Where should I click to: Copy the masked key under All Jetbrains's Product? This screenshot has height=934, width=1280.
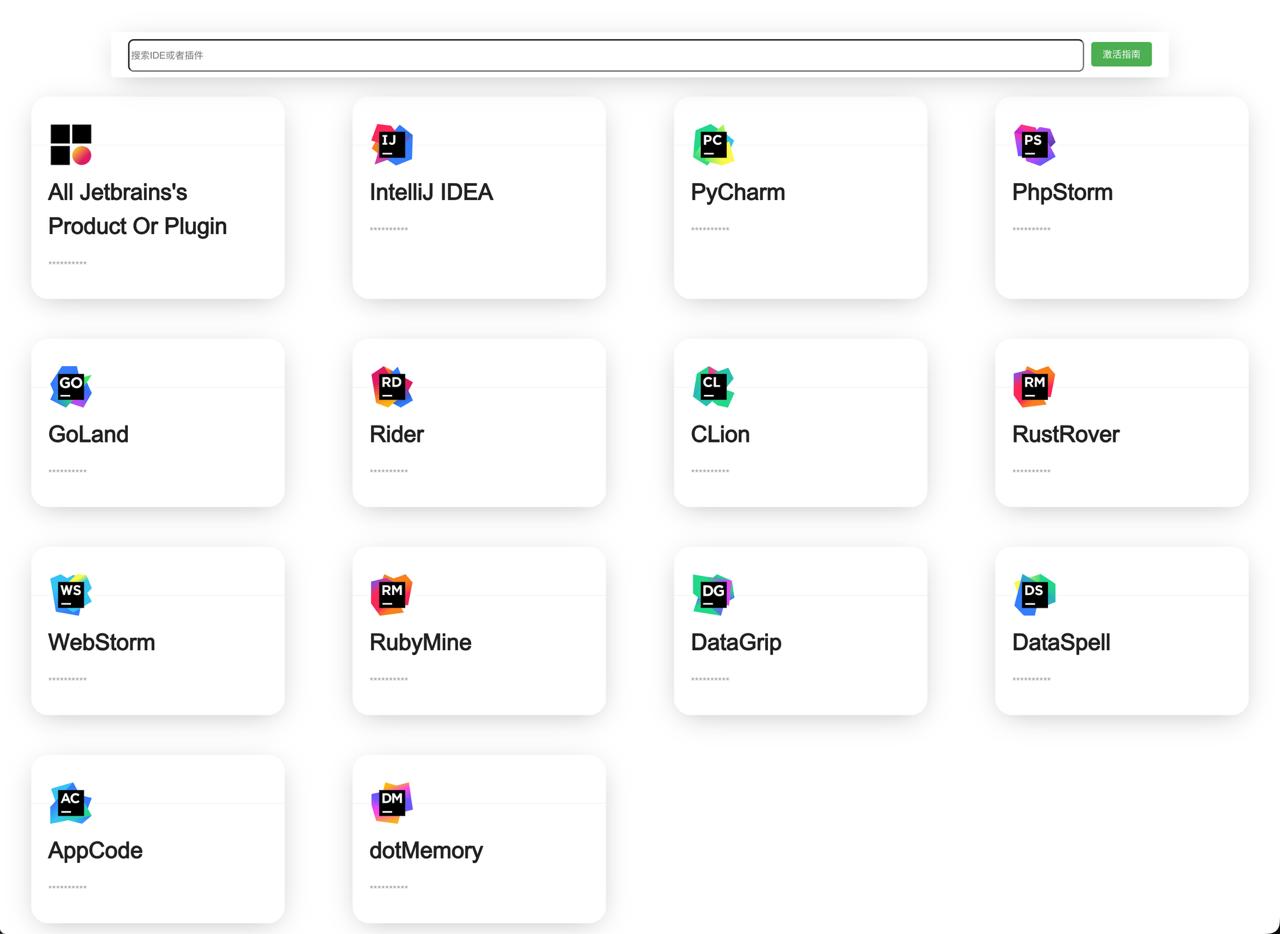(67, 264)
